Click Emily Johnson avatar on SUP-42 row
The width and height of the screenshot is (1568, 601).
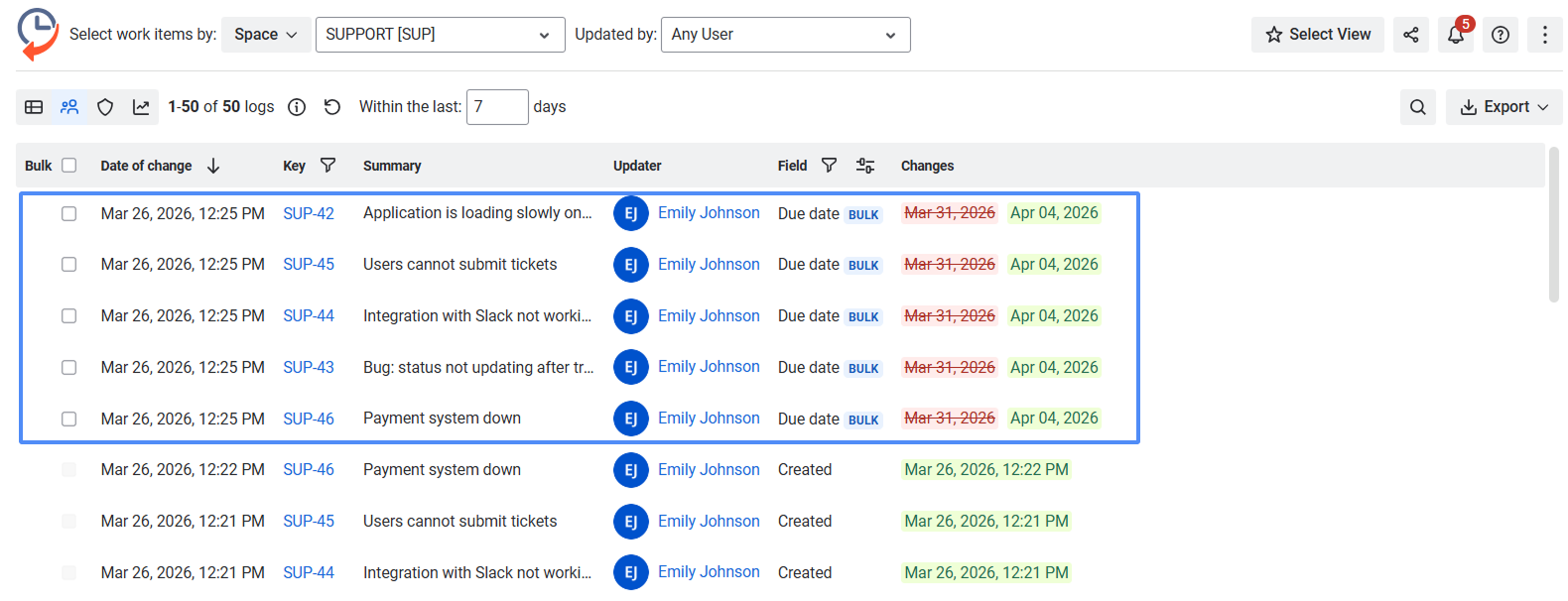tap(631, 213)
